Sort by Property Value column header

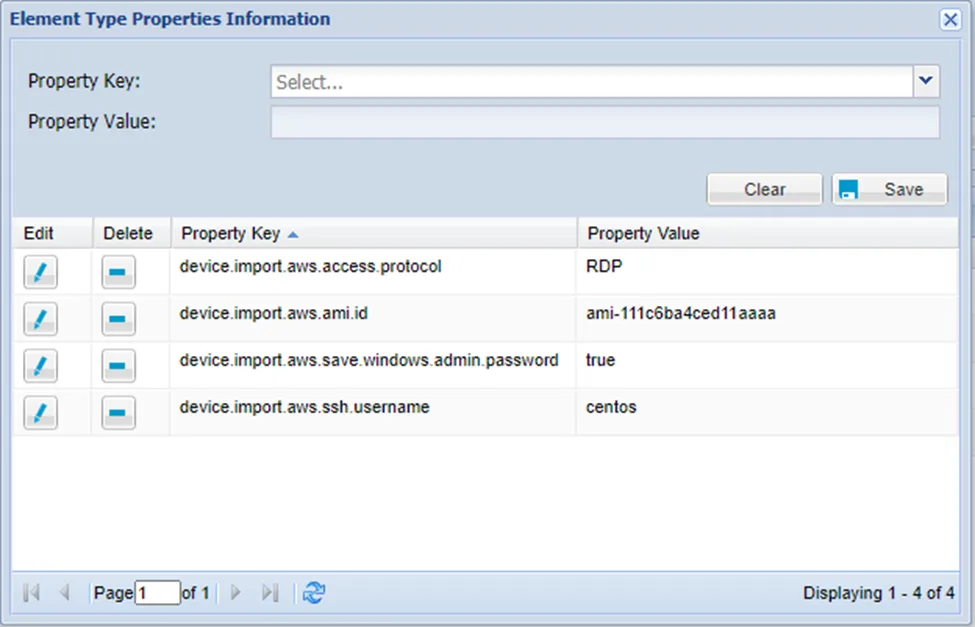[x=768, y=233]
